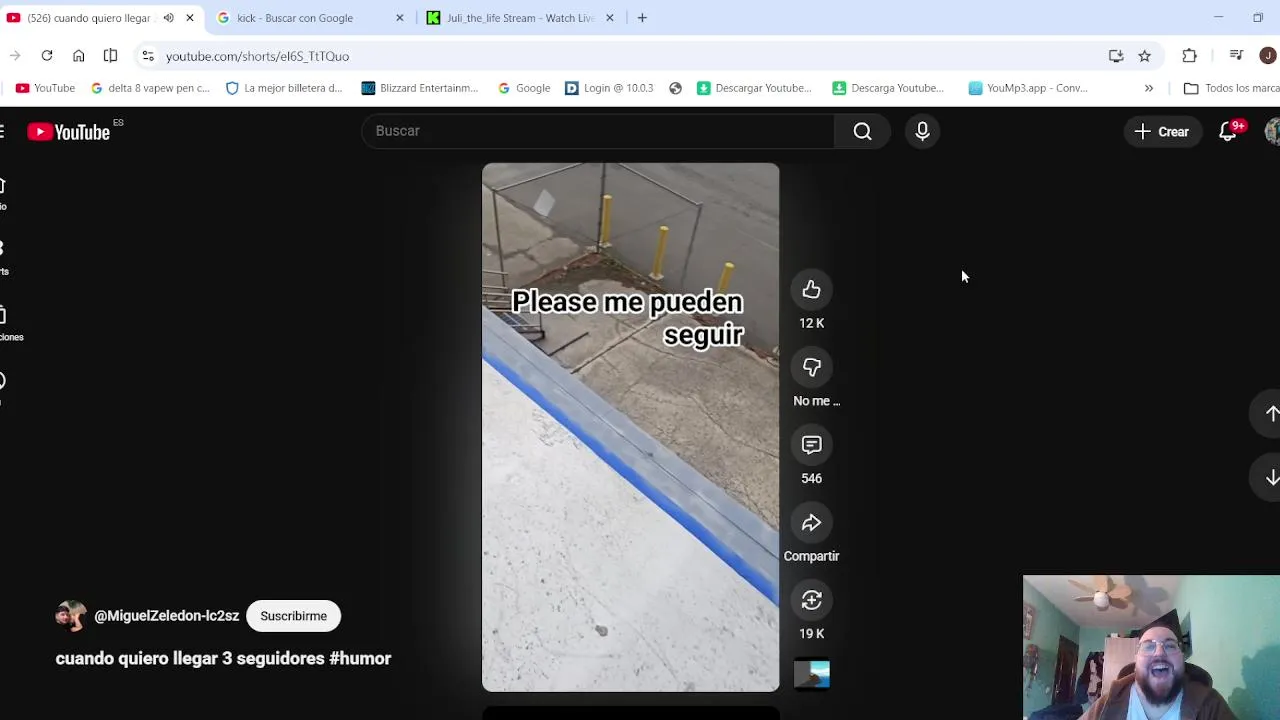Open Descarga Youtube... bookmark
Image resolution: width=1280 pixels, height=720 pixels.
889,88
